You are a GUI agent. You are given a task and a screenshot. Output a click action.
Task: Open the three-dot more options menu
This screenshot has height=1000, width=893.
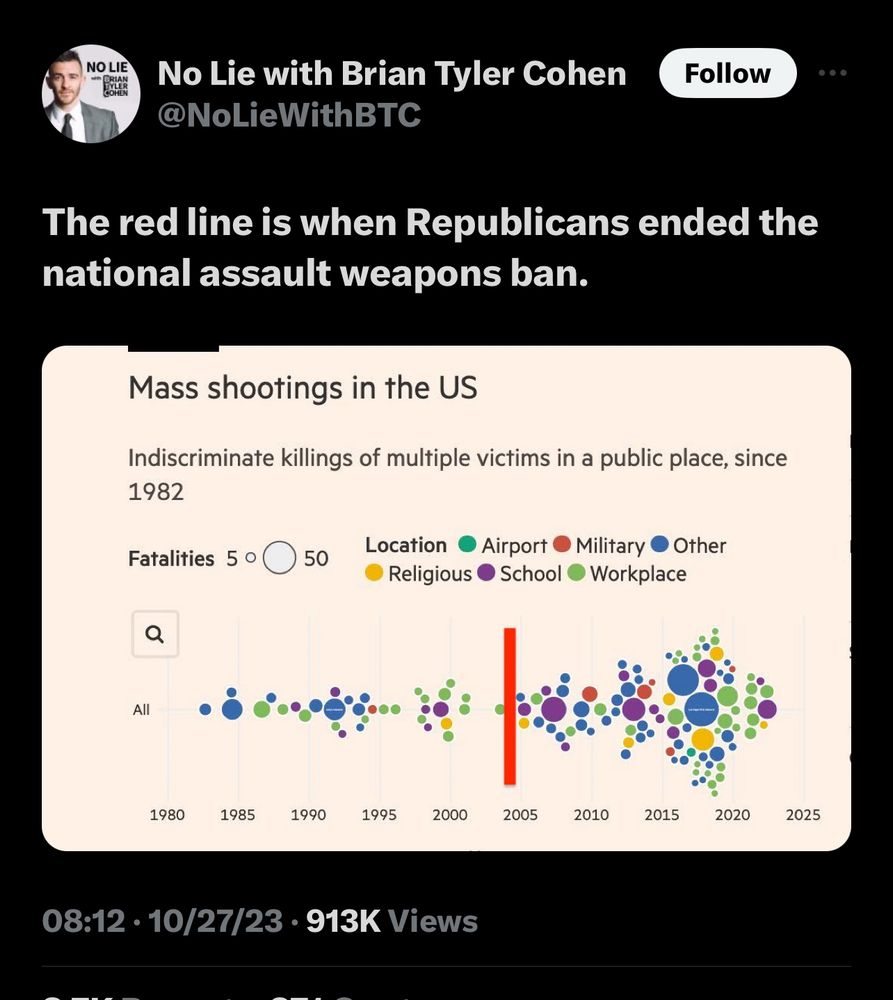(x=832, y=74)
